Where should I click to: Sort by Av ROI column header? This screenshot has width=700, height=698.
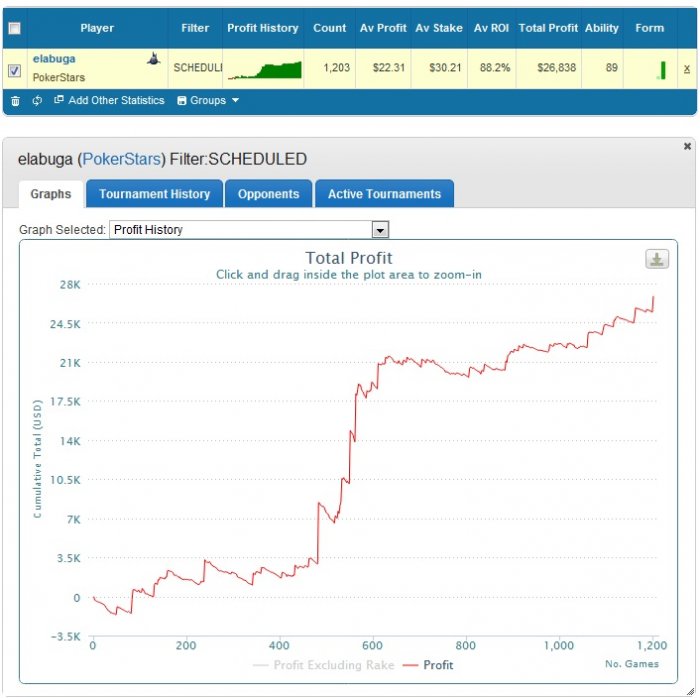coord(491,28)
